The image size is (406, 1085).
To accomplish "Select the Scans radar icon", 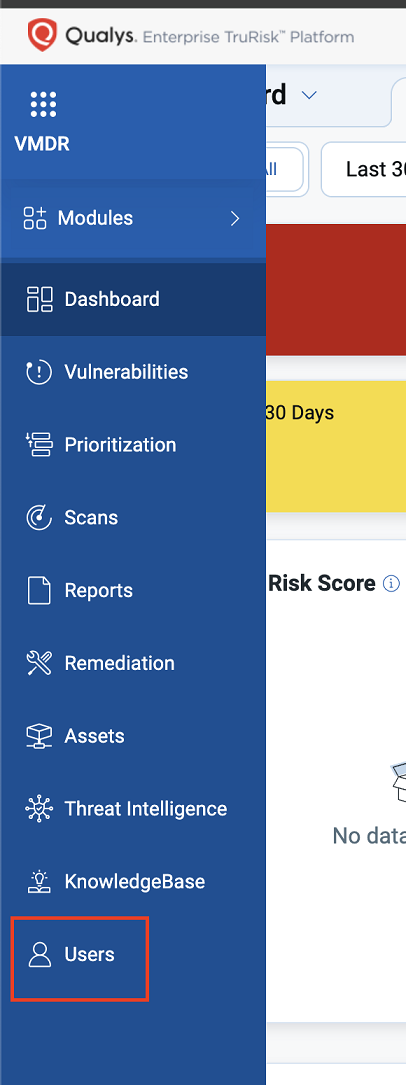I will [x=39, y=518].
